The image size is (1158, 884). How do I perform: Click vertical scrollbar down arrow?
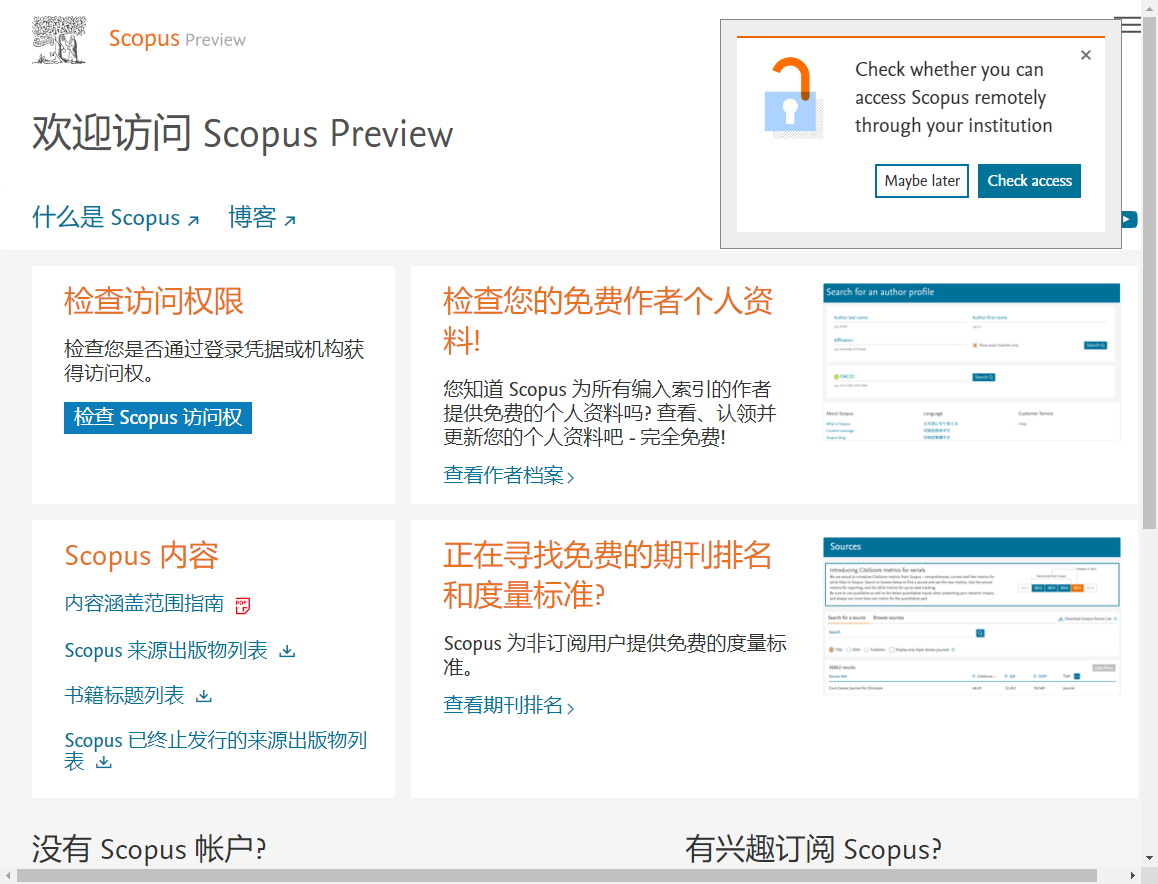(x=1149, y=859)
